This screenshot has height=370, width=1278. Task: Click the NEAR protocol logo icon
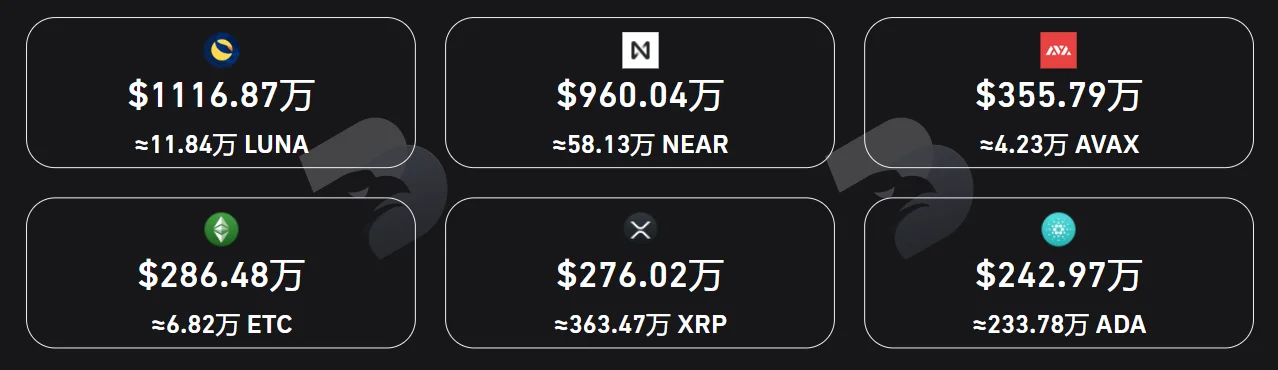pos(640,50)
